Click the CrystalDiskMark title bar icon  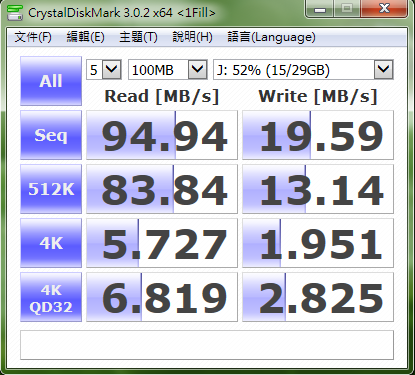(x=15, y=12)
